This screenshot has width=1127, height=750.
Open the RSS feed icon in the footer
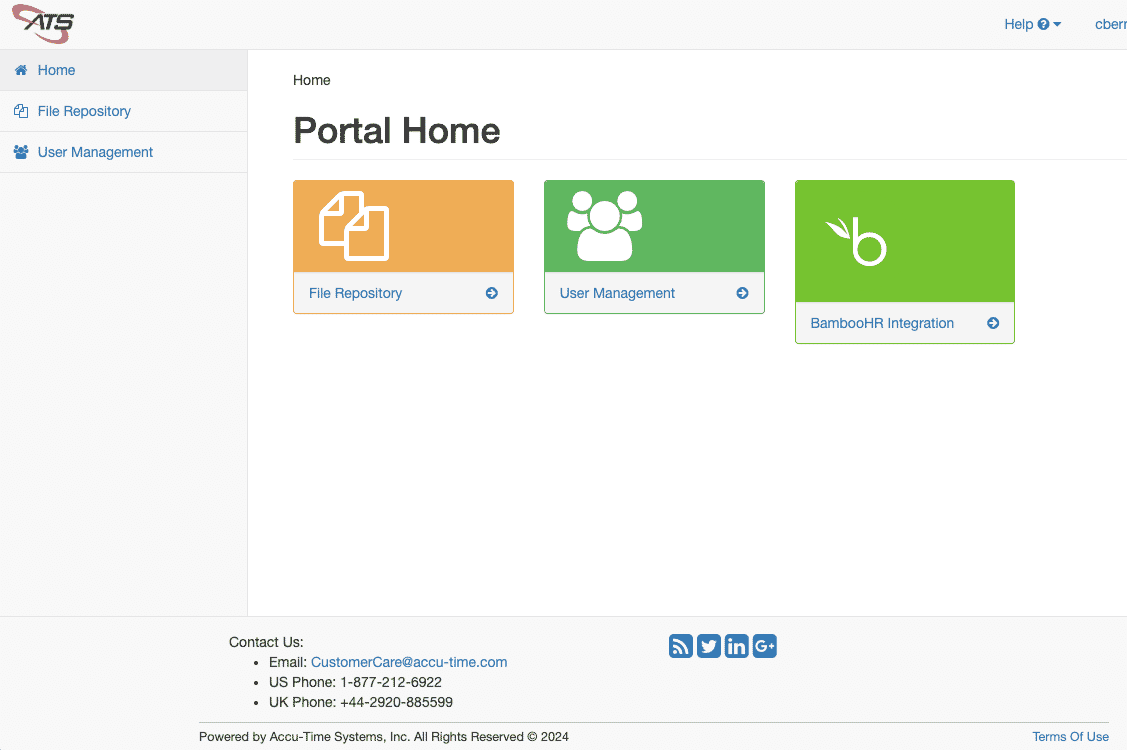(x=681, y=646)
